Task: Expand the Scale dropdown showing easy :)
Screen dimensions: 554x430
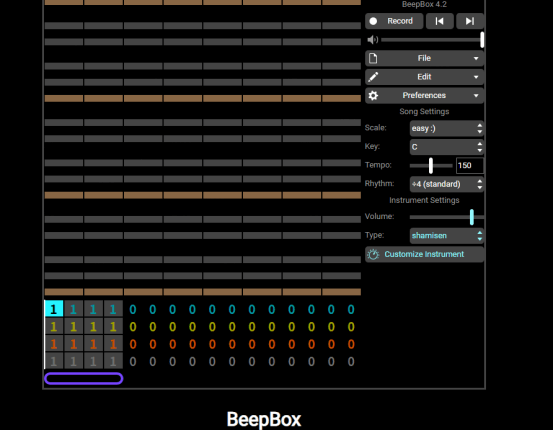Action: point(447,128)
